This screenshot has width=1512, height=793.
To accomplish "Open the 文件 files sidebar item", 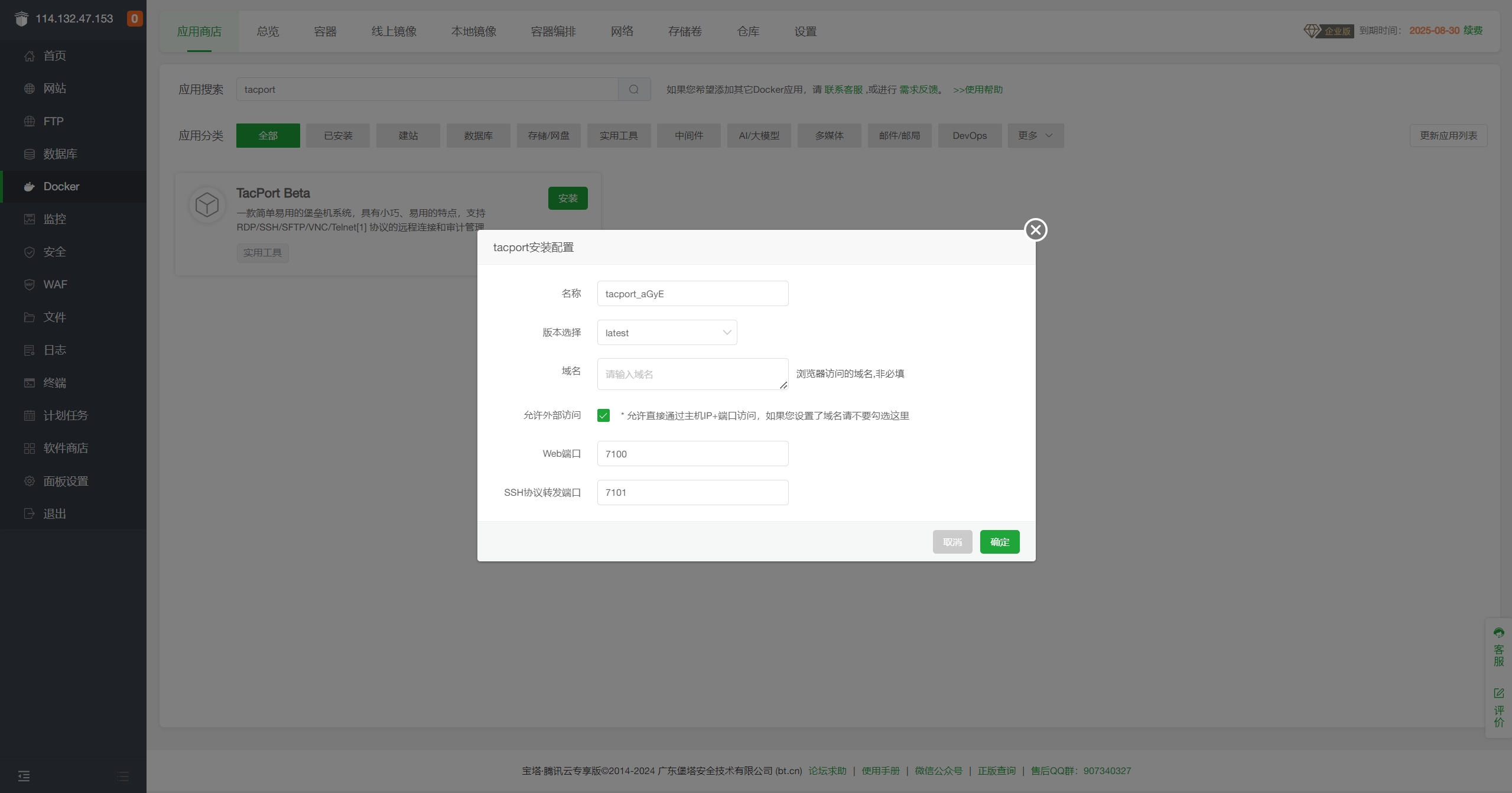I will pos(73,317).
